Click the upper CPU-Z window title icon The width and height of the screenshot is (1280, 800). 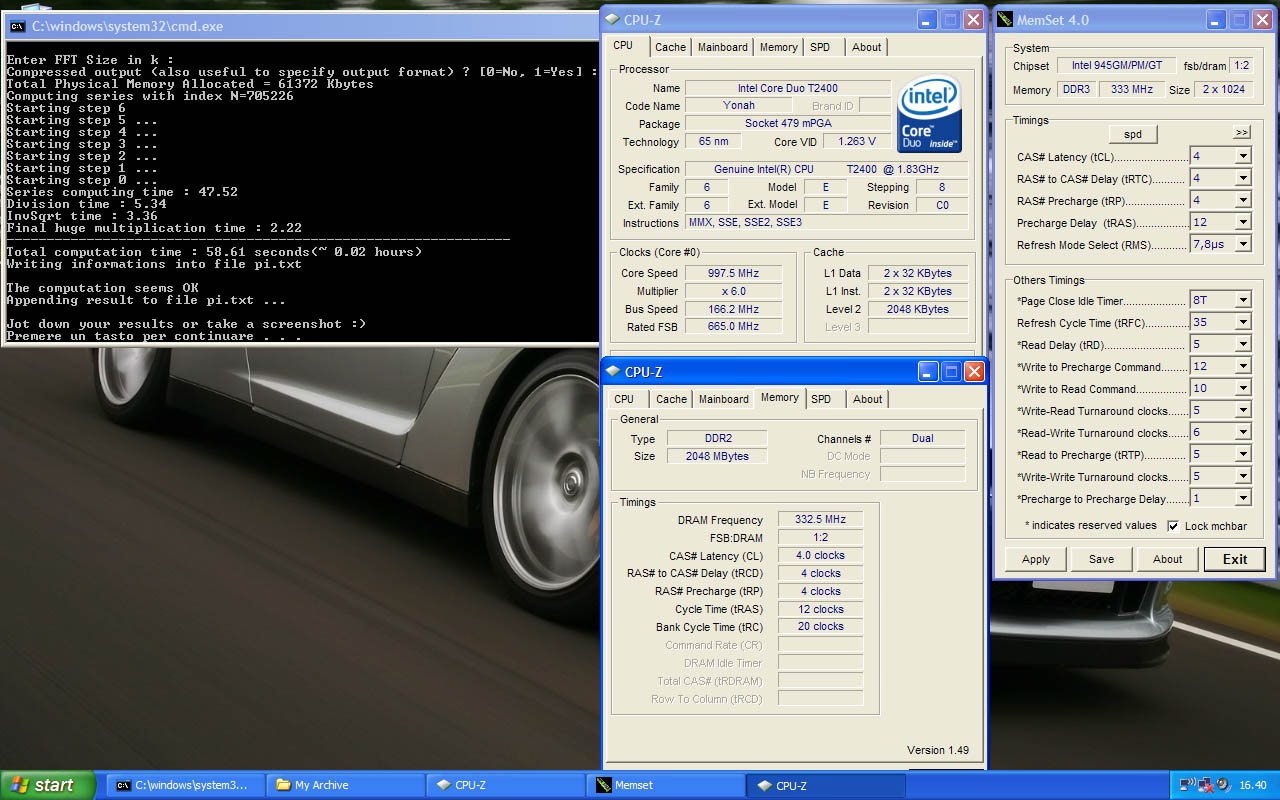point(612,19)
